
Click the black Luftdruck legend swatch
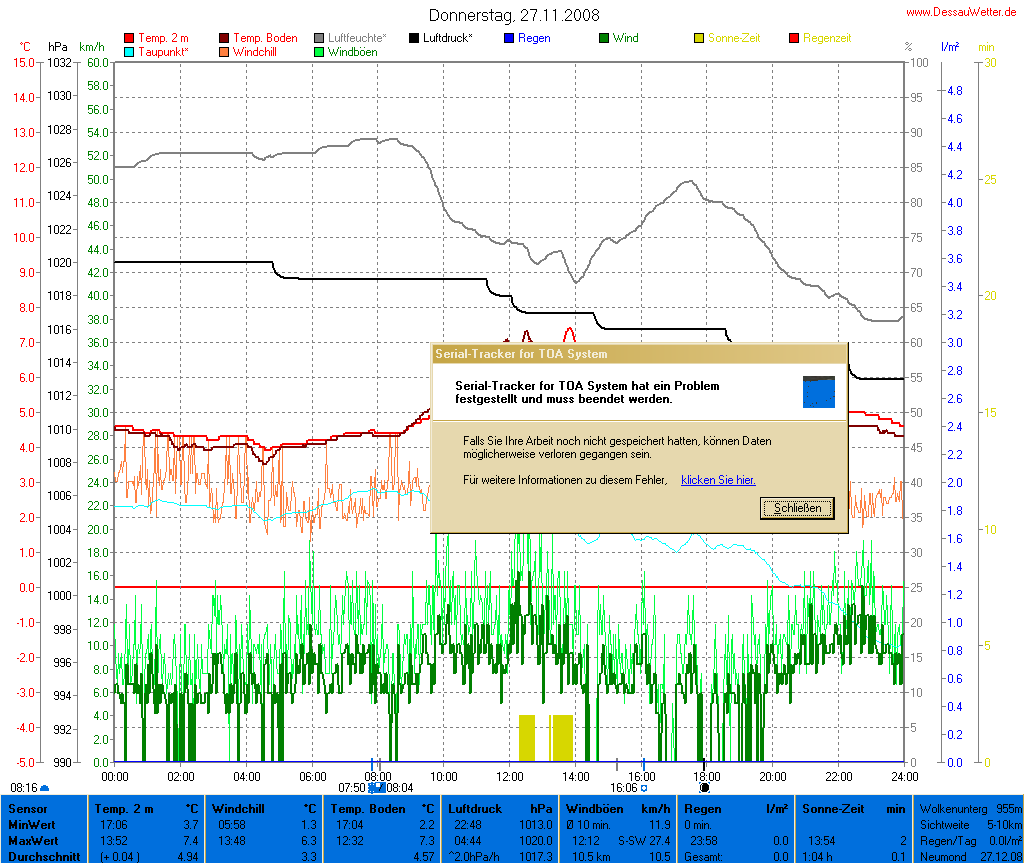coord(414,38)
